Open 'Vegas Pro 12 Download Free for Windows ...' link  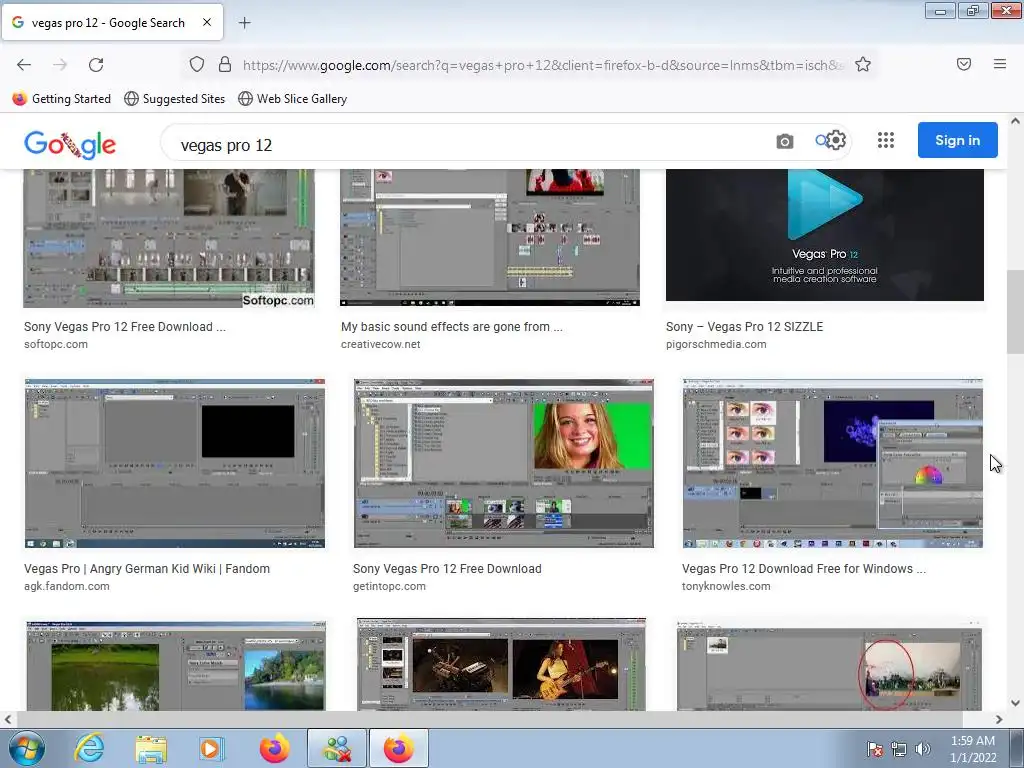(x=804, y=569)
